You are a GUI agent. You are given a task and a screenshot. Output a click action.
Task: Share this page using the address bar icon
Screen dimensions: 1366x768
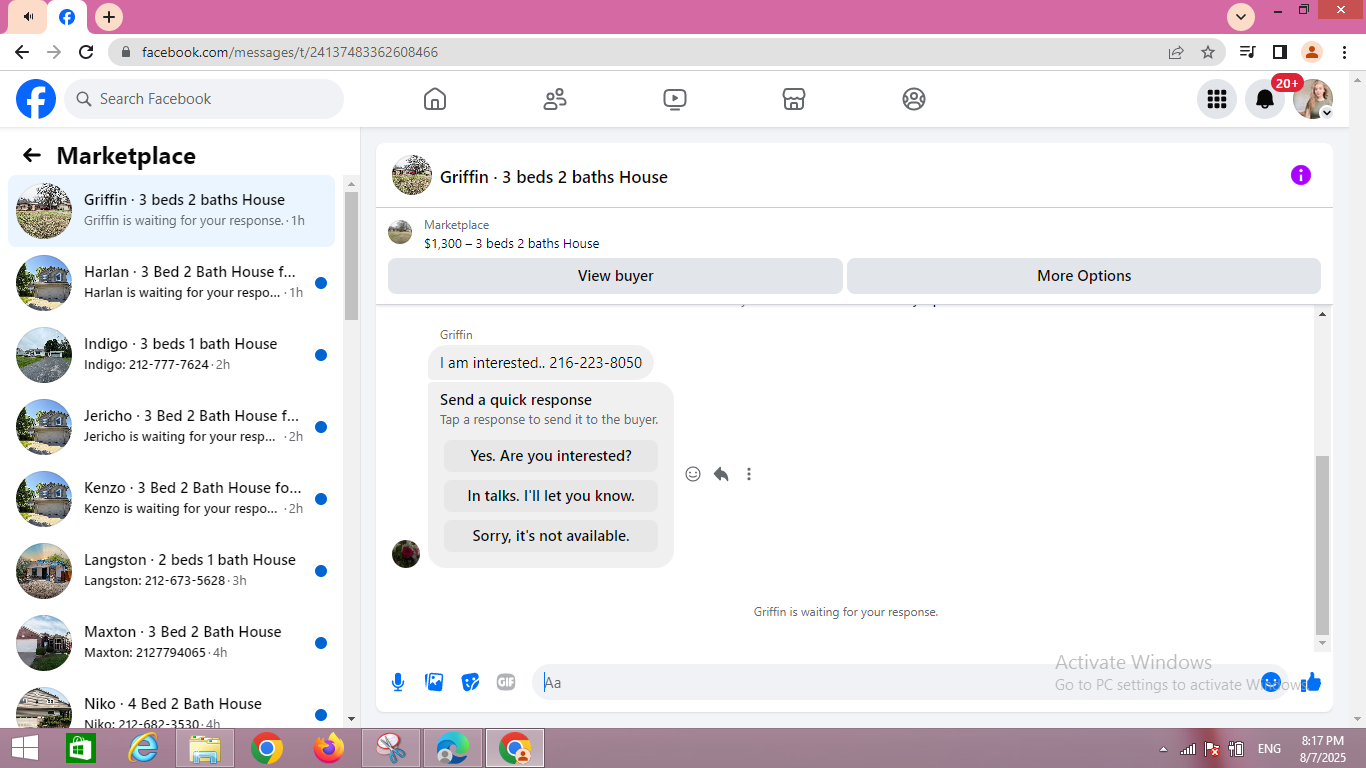pyautogui.click(x=1176, y=52)
